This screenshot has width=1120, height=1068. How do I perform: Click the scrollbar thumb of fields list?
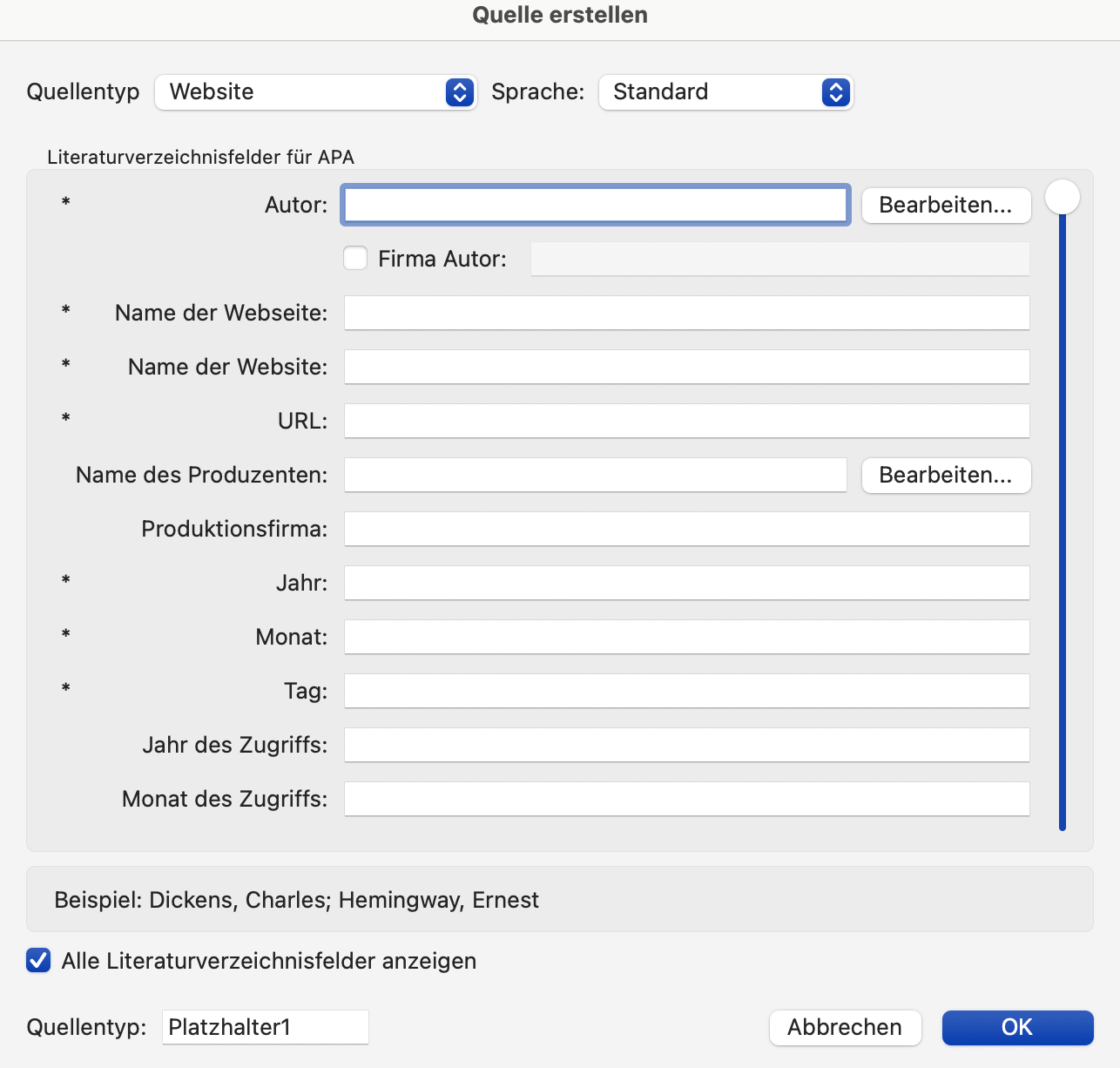tap(1063, 198)
